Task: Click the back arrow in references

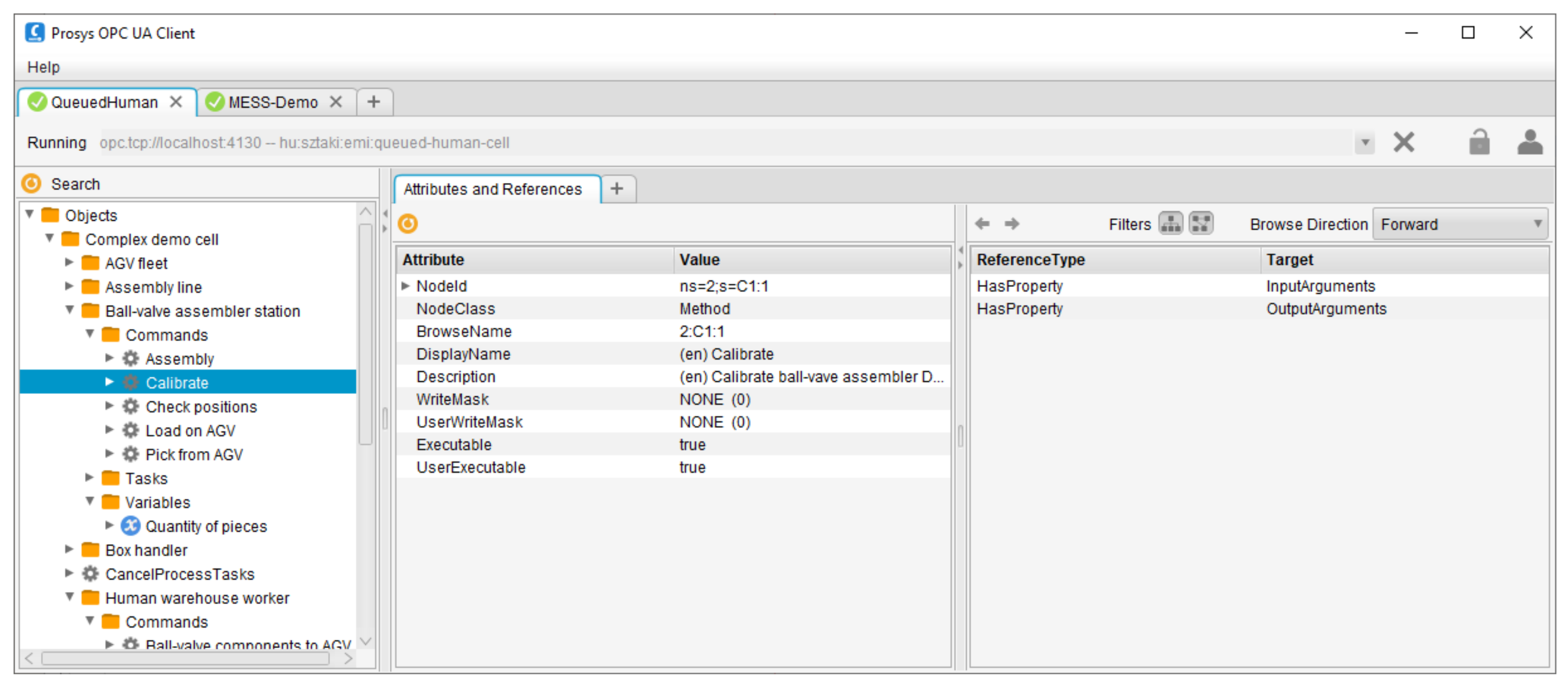Action: click(982, 224)
